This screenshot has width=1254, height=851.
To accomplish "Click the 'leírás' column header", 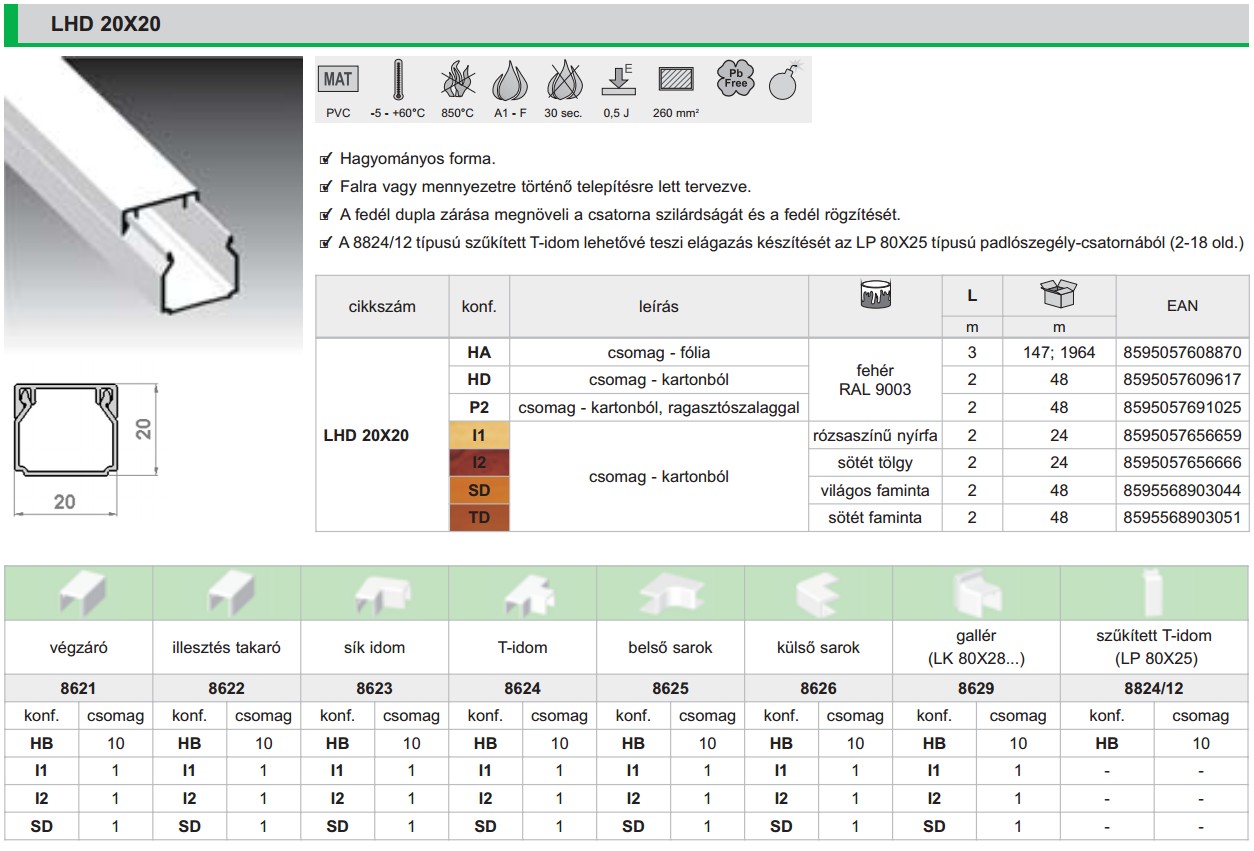I will pyautogui.click(x=659, y=306).
